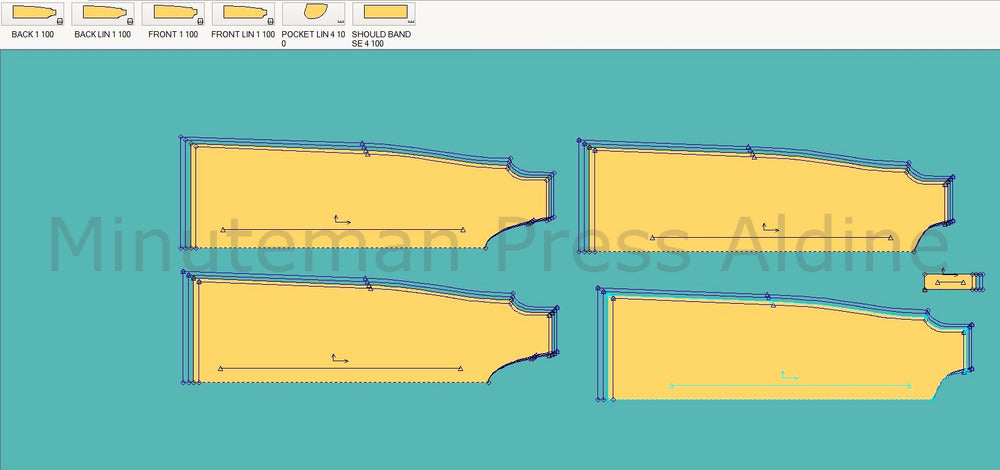Choose the FRONT LIN 1 100 piece thumbnail
Viewport: 1000px width, 470px height.
pos(243,14)
